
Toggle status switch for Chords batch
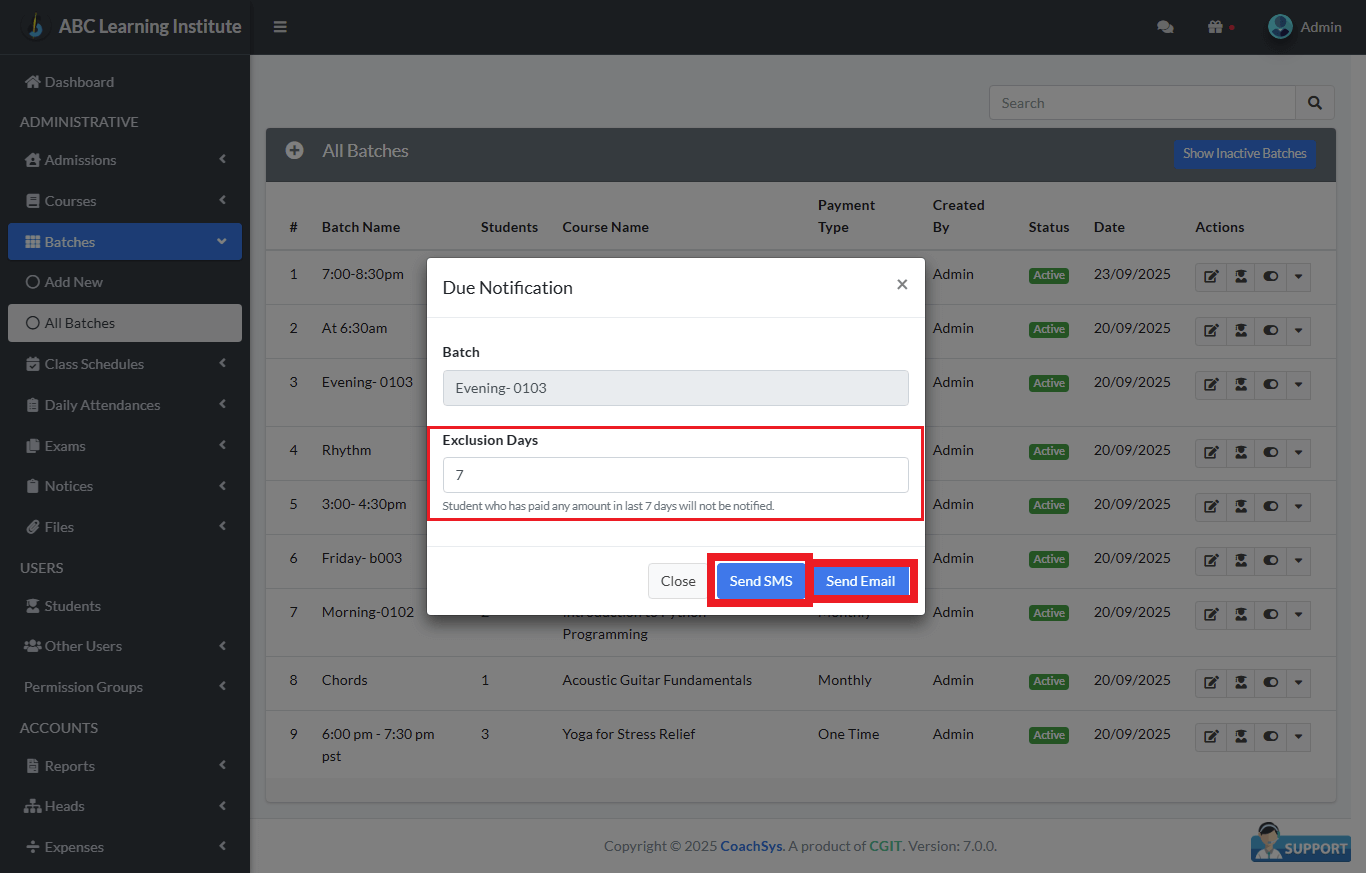(1271, 683)
